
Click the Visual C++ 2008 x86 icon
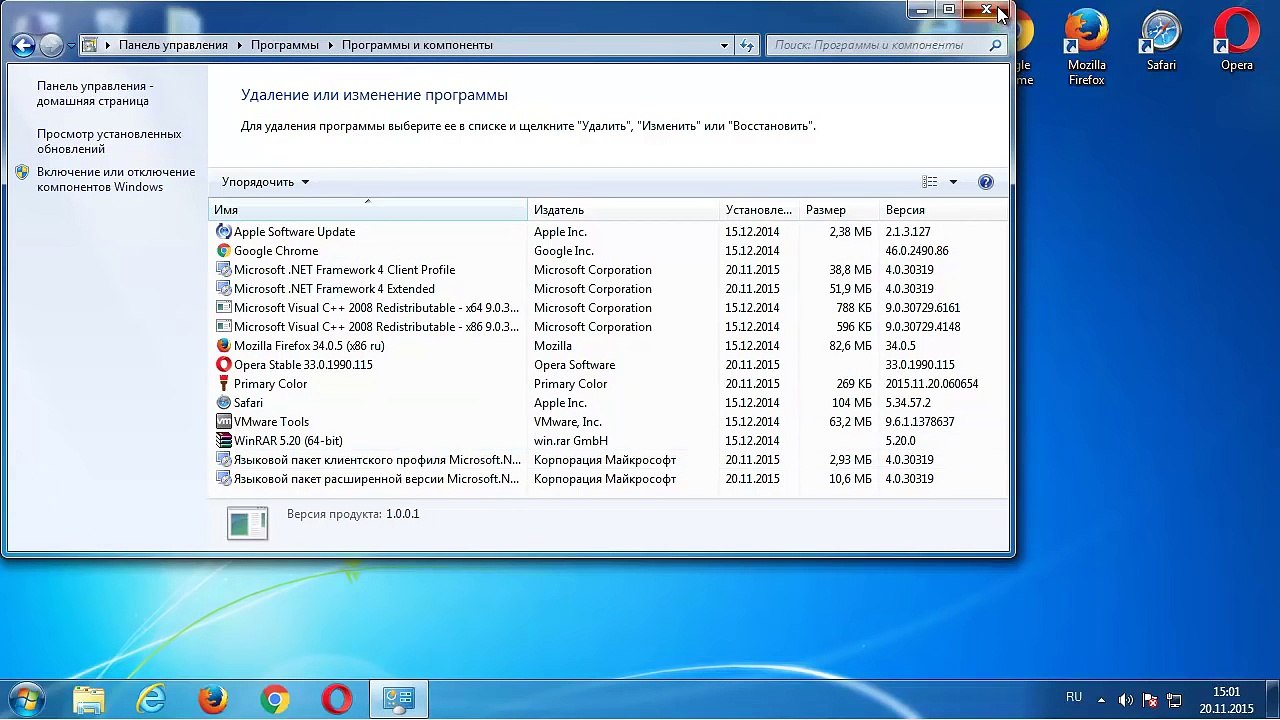point(224,327)
